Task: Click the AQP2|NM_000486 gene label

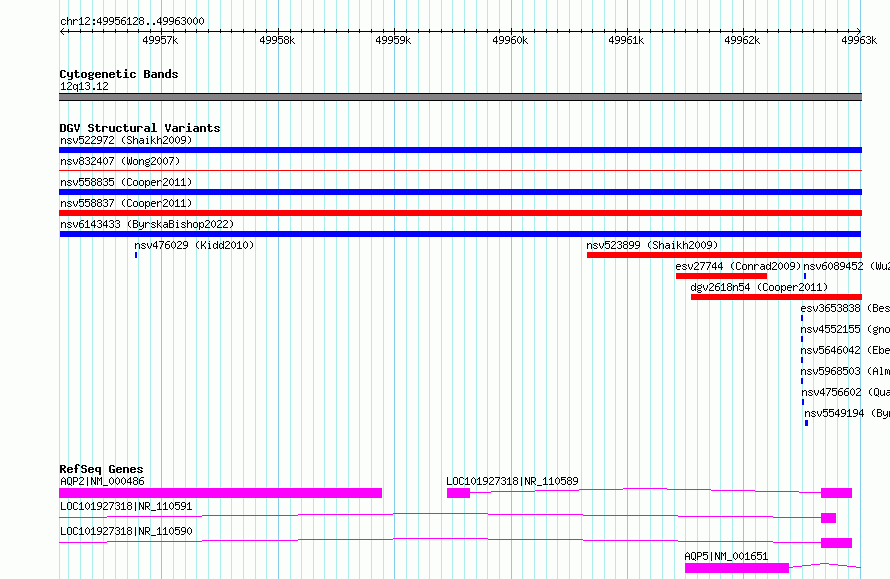Action: (102, 481)
